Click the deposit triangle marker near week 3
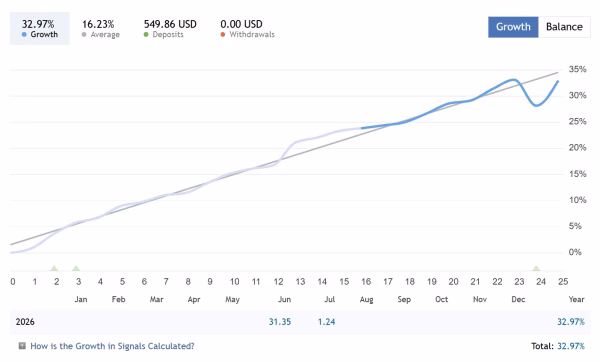Image resolution: width=600 pixels, height=362 pixels. tap(76, 268)
